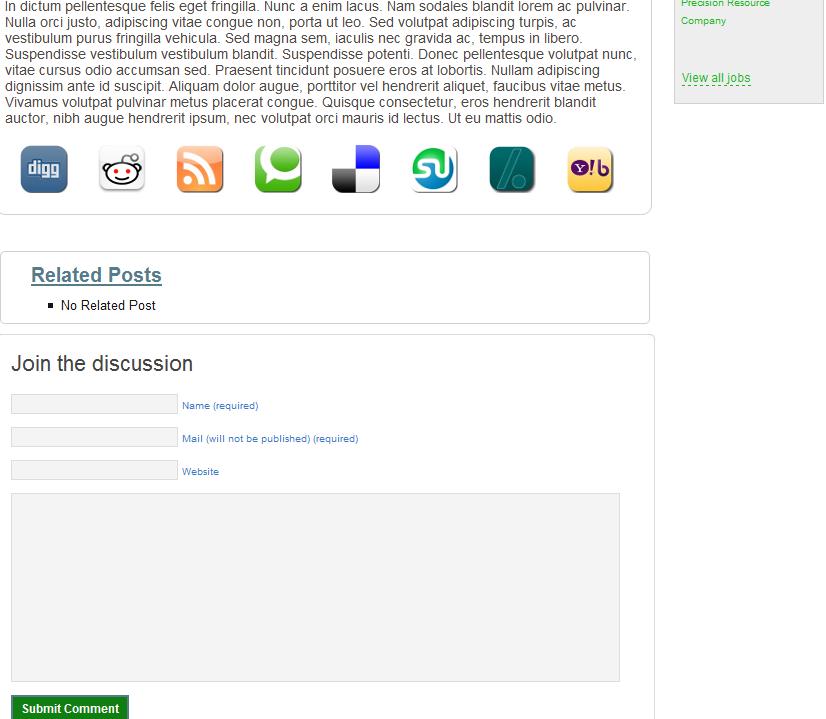Open the Precision Resource Company job link
The height and width of the screenshot is (719, 826).
point(725,12)
